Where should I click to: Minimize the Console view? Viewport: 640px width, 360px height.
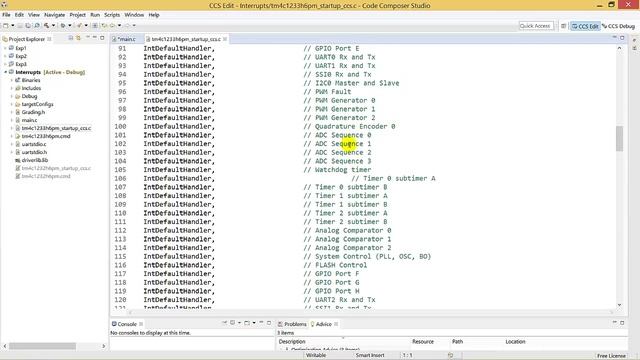pos(261,322)
